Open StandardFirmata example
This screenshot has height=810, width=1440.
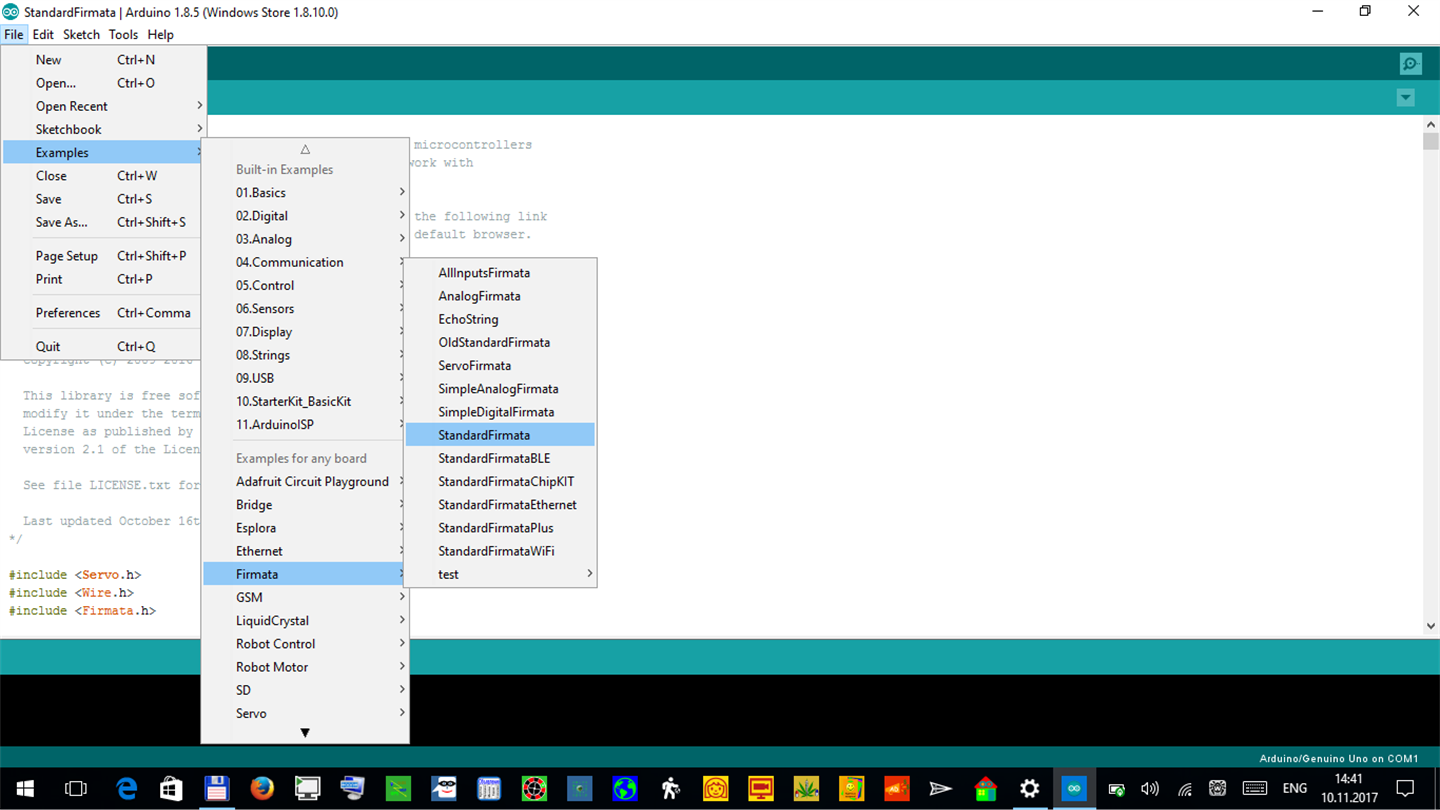(500, 435)
